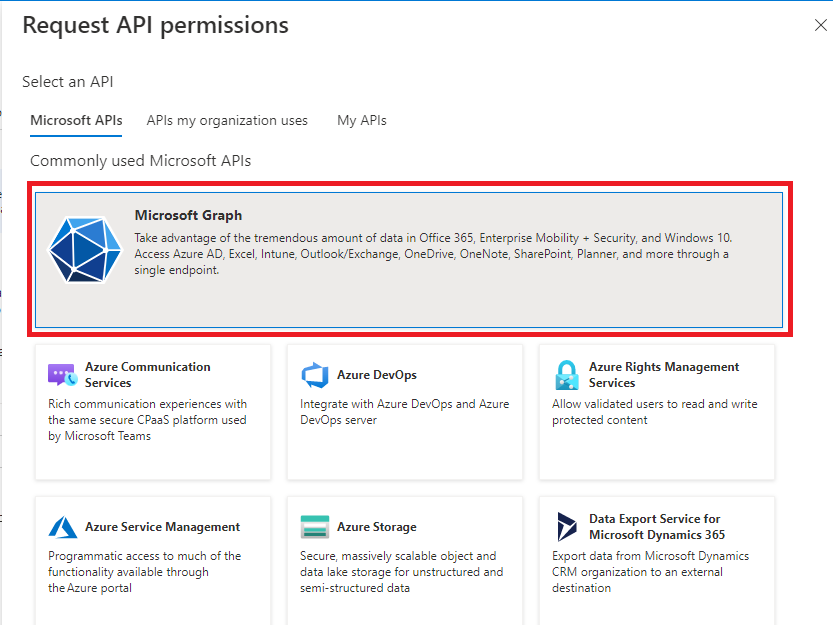Click the Microsoft Graph polyhedron icon

[x=85, y=249]
